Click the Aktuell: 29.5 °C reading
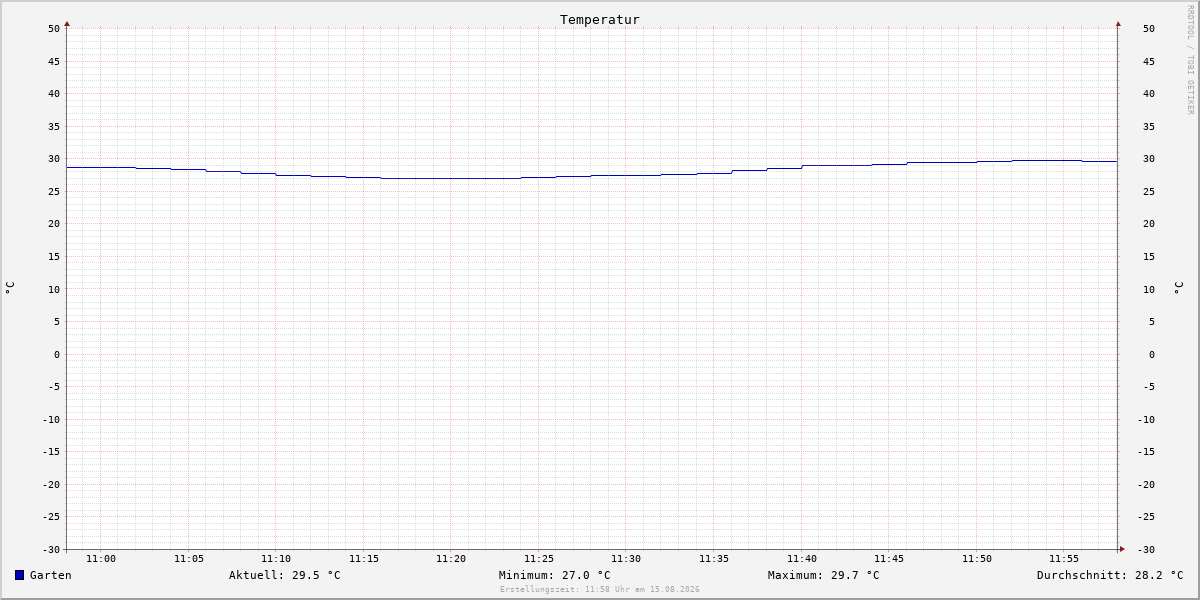 (285, 575)
